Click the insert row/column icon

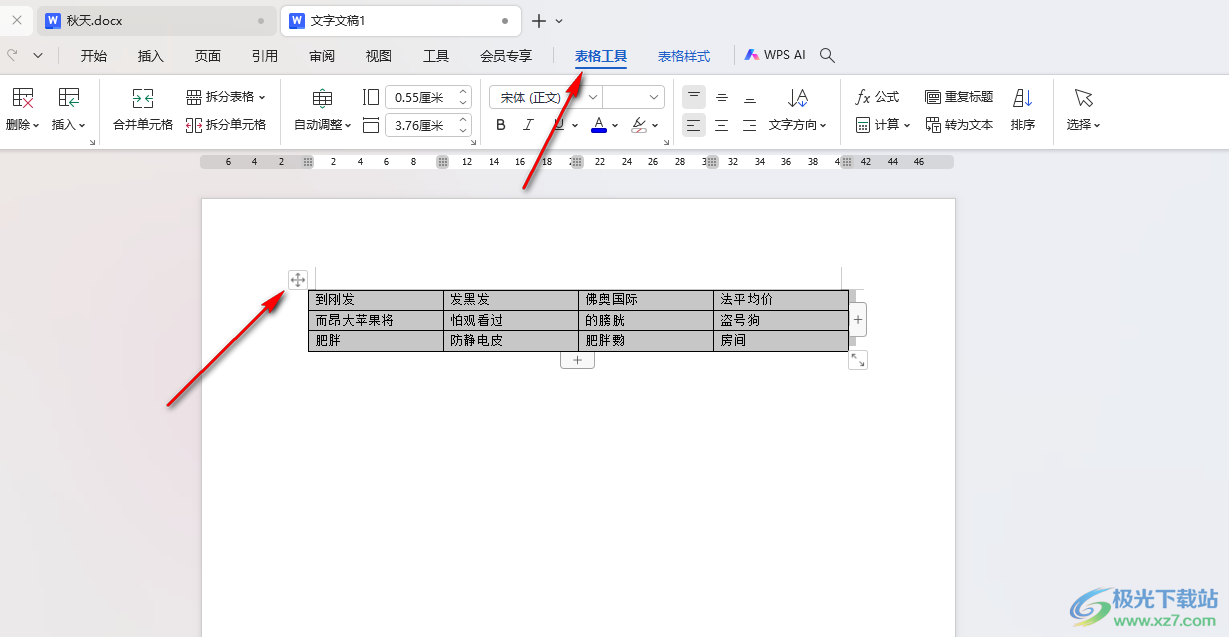click(69, 97)
